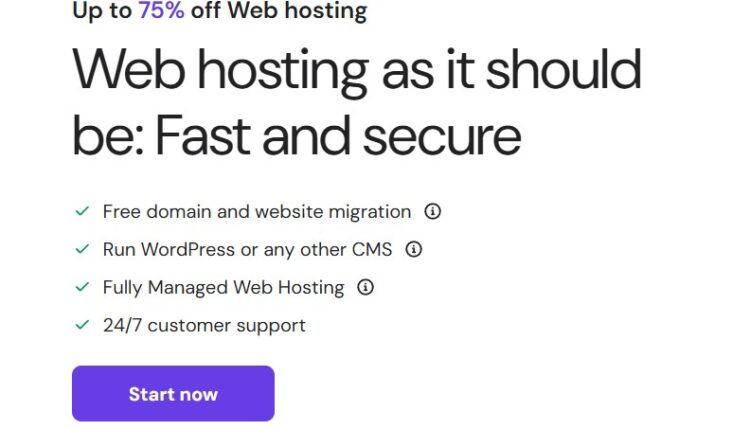750x430 pixels.
Task: Click the checkmark beside 24/7 customer support
Action: coord(82,326)
